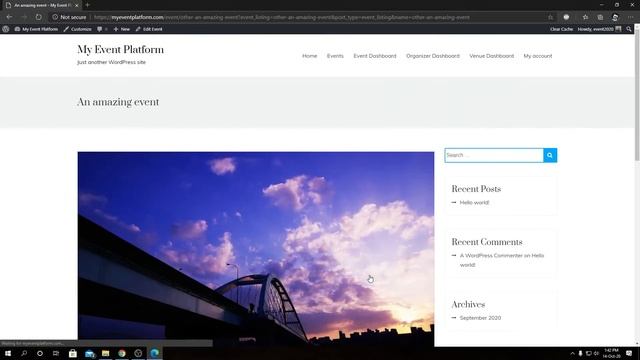Open Task View on the taskbar

(x=56, y=353)
